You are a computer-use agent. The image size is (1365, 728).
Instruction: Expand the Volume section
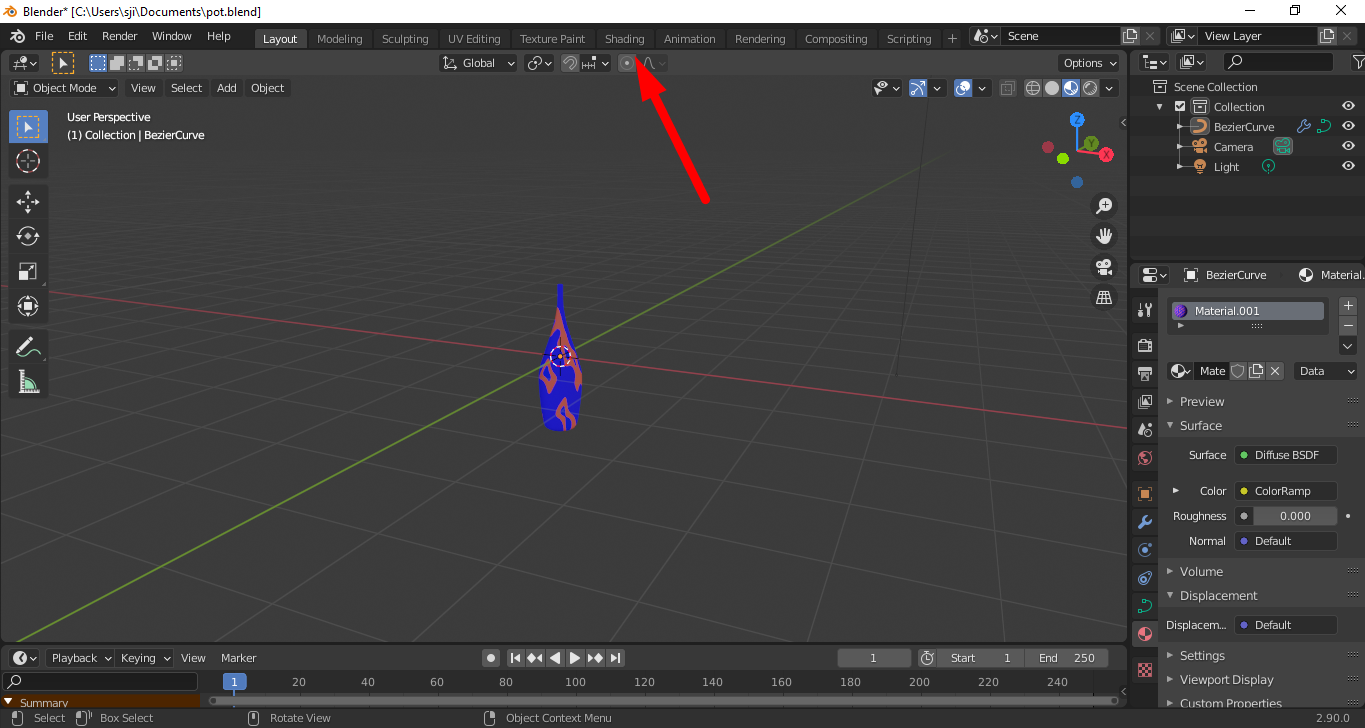[1195, 571]
